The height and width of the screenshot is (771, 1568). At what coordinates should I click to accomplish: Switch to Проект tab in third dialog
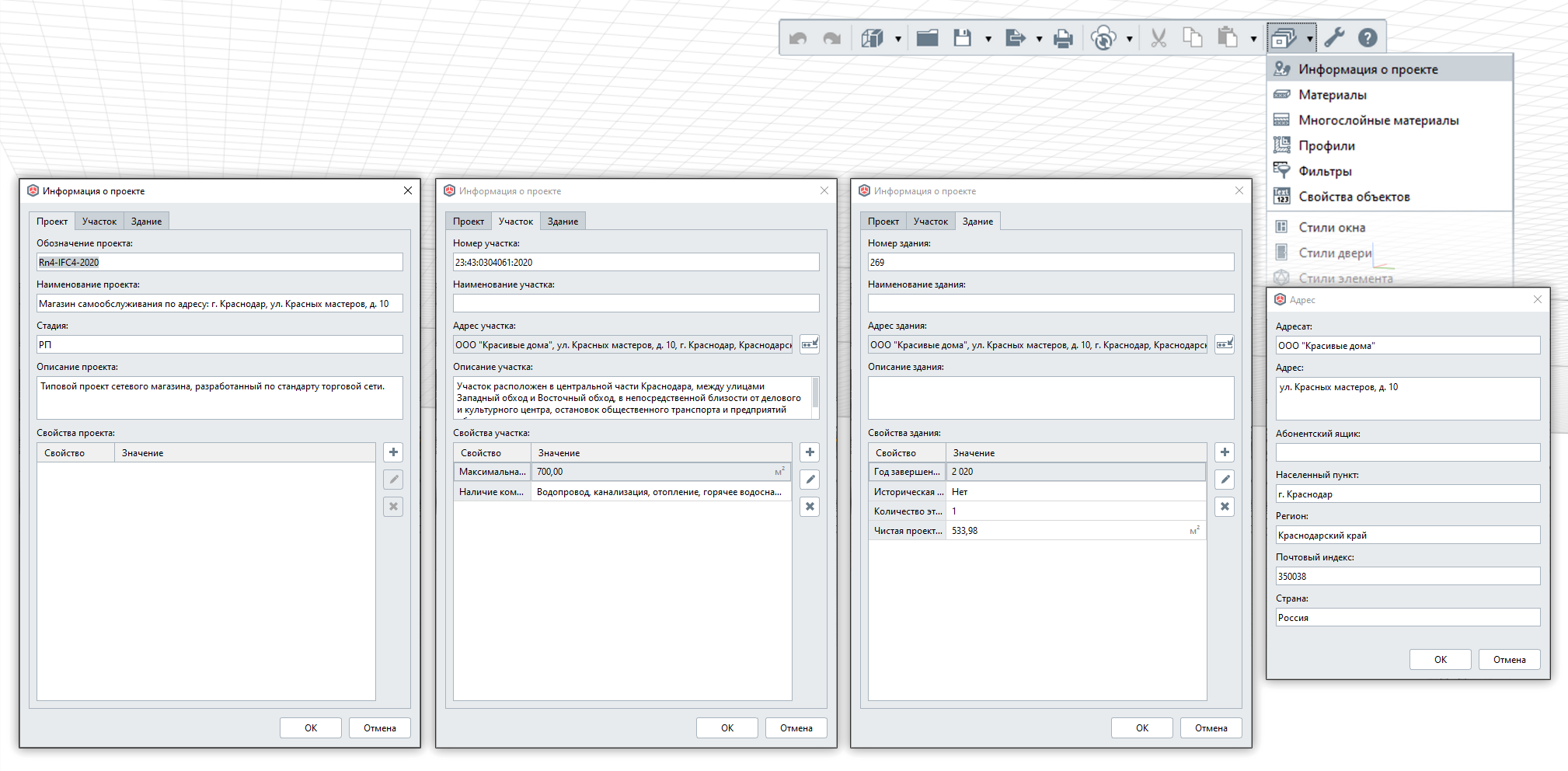[883, 222]
